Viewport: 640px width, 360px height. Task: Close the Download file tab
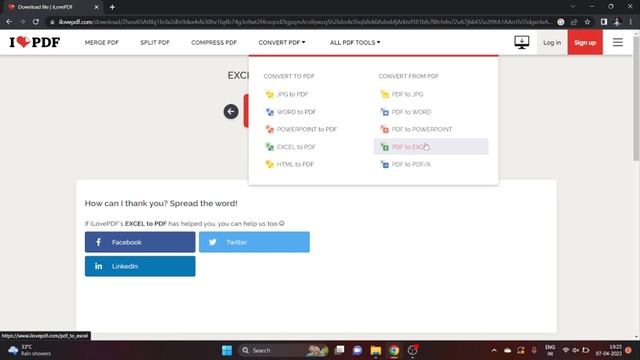coord(97,7)
